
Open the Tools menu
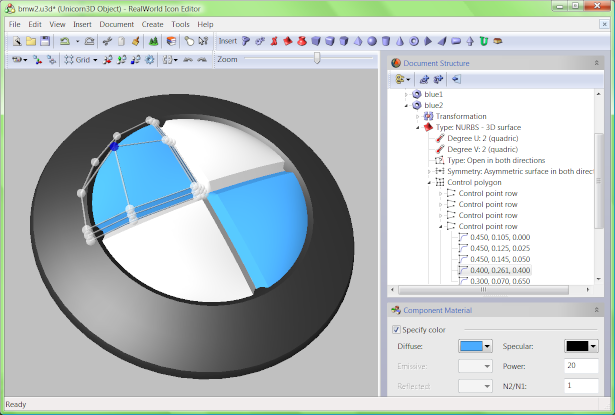point(181,23)
